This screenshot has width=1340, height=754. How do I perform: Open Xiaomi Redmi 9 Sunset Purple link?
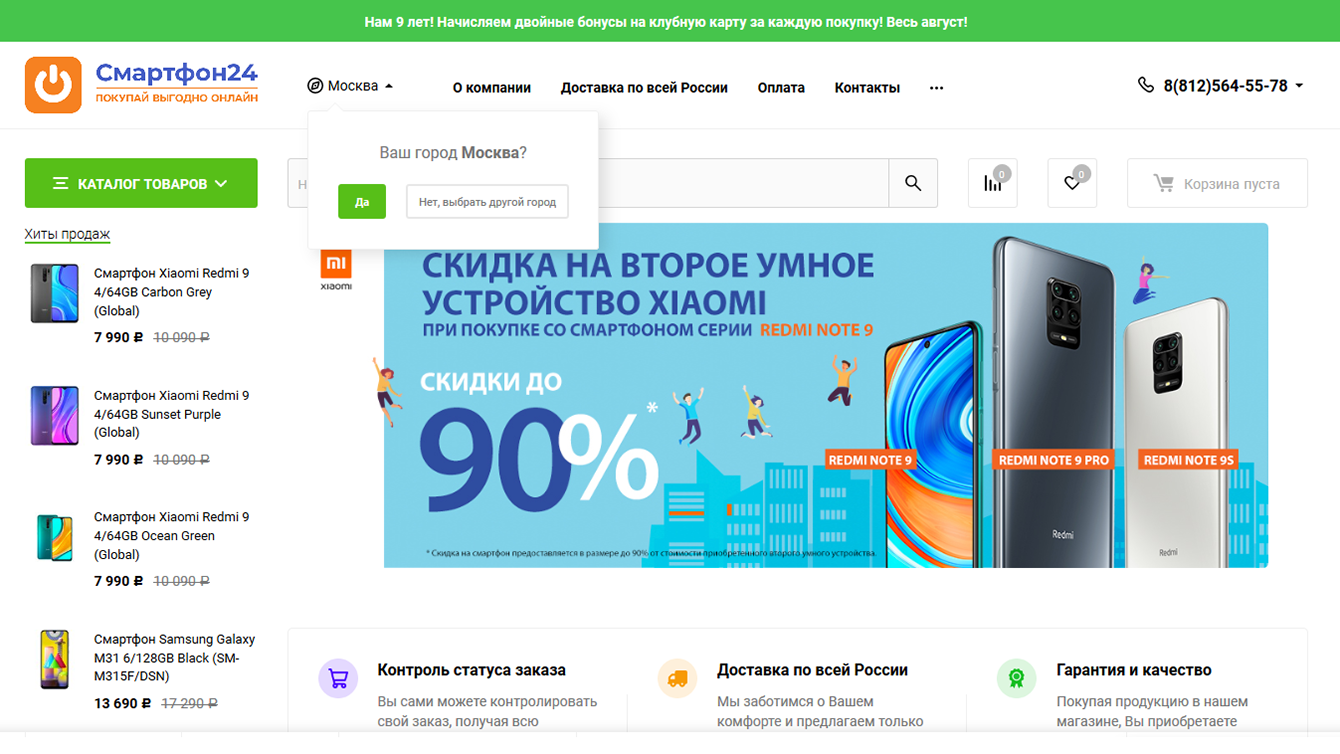172,414
